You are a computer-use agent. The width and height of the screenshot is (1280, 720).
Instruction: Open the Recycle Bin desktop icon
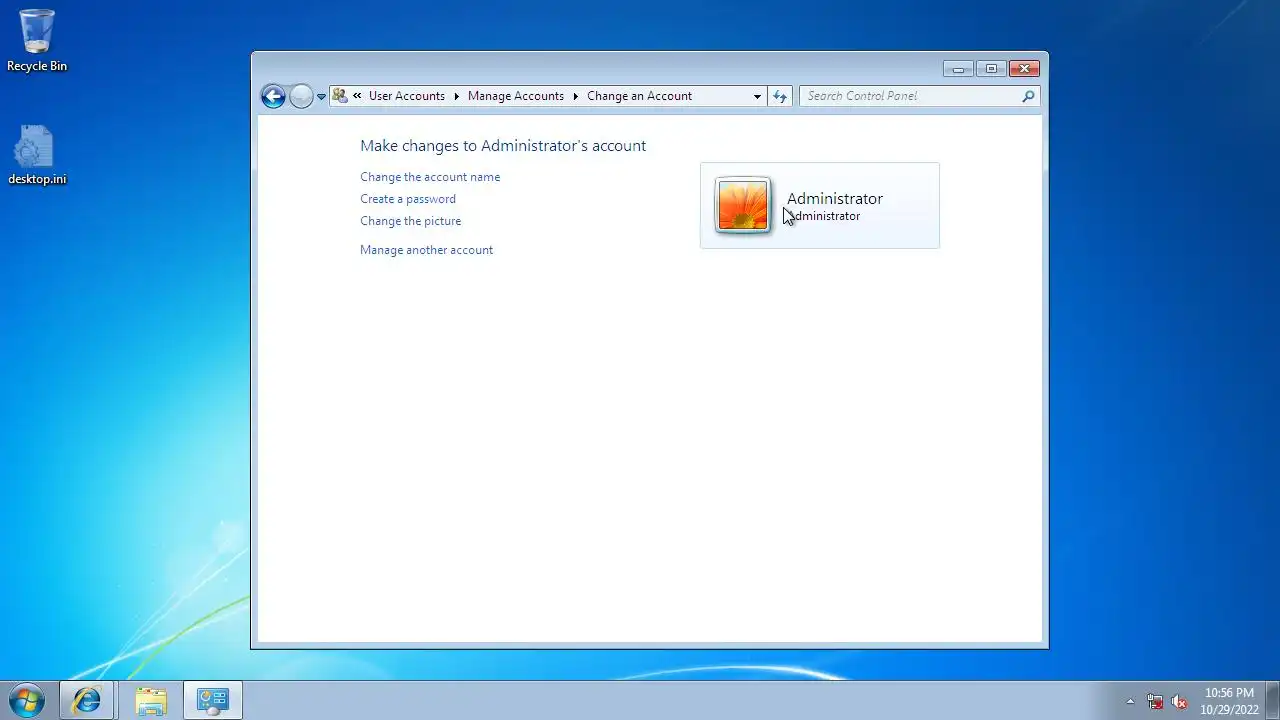click(37, 40)
